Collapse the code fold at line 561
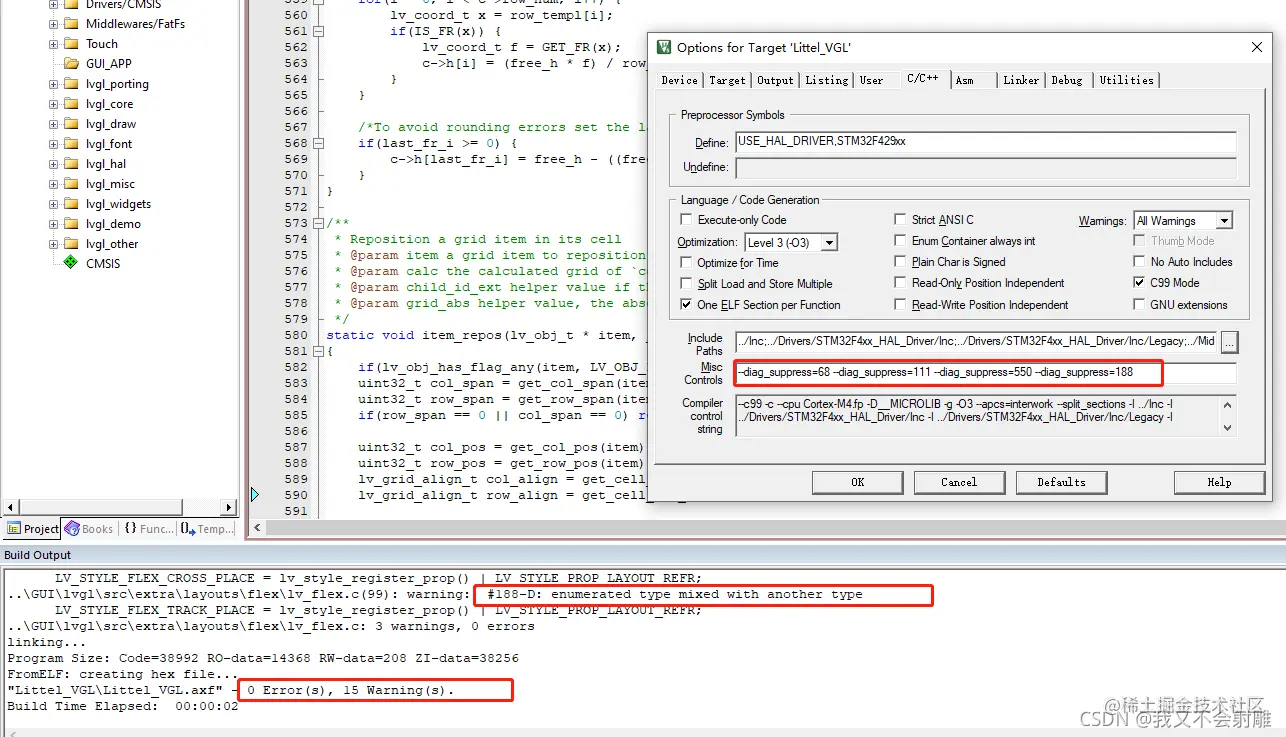 [319, 31]
